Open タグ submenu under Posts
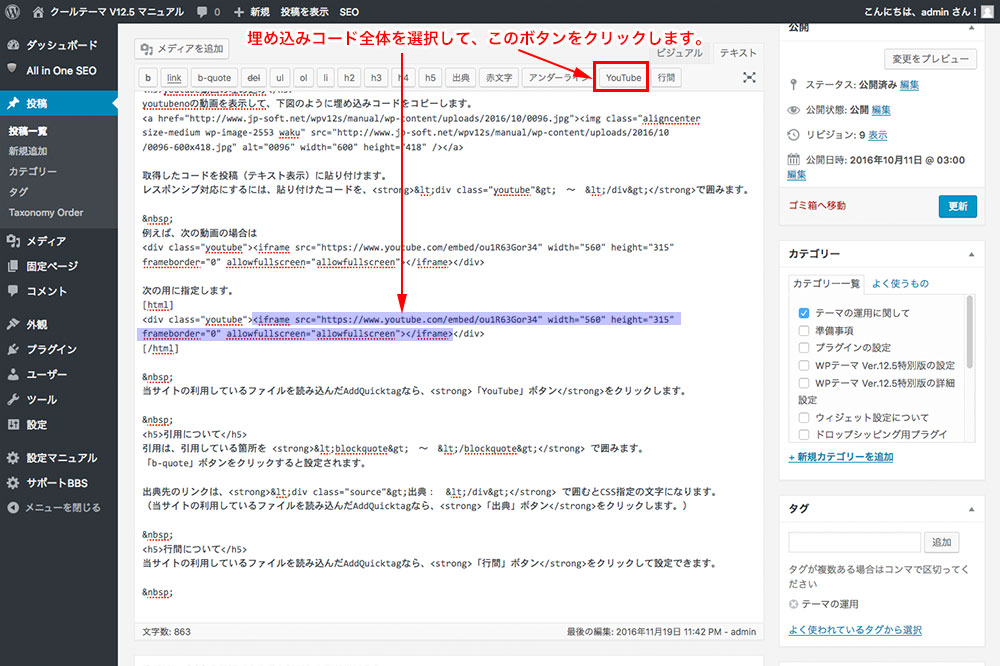The width and height of the screenshot is (1000, 666). pyautogui.click(x=18, y=192)
